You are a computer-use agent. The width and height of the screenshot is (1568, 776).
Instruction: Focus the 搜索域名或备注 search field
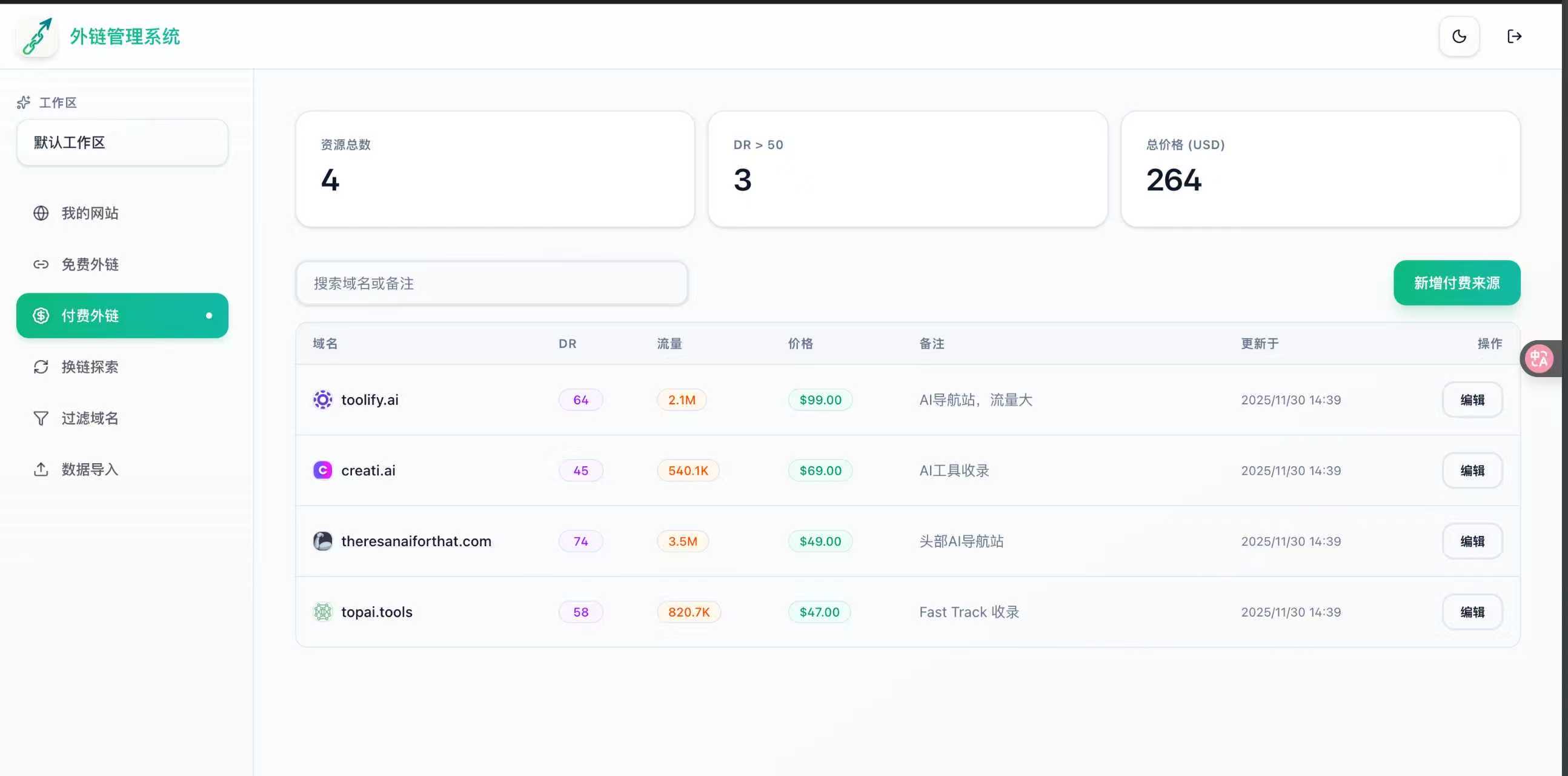(491, 283)
